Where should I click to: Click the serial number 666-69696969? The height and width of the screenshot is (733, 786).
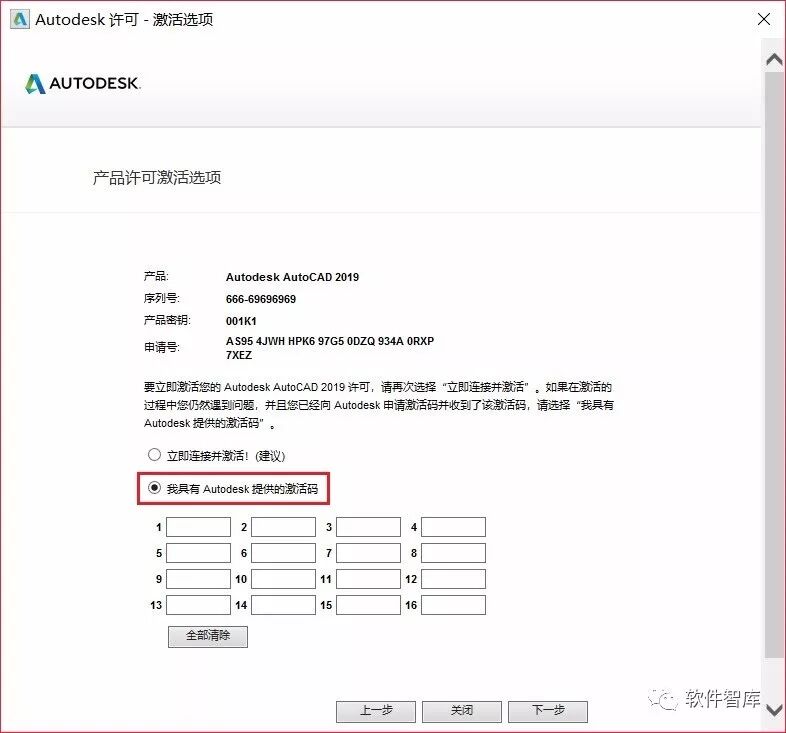[x=261, y=299]
